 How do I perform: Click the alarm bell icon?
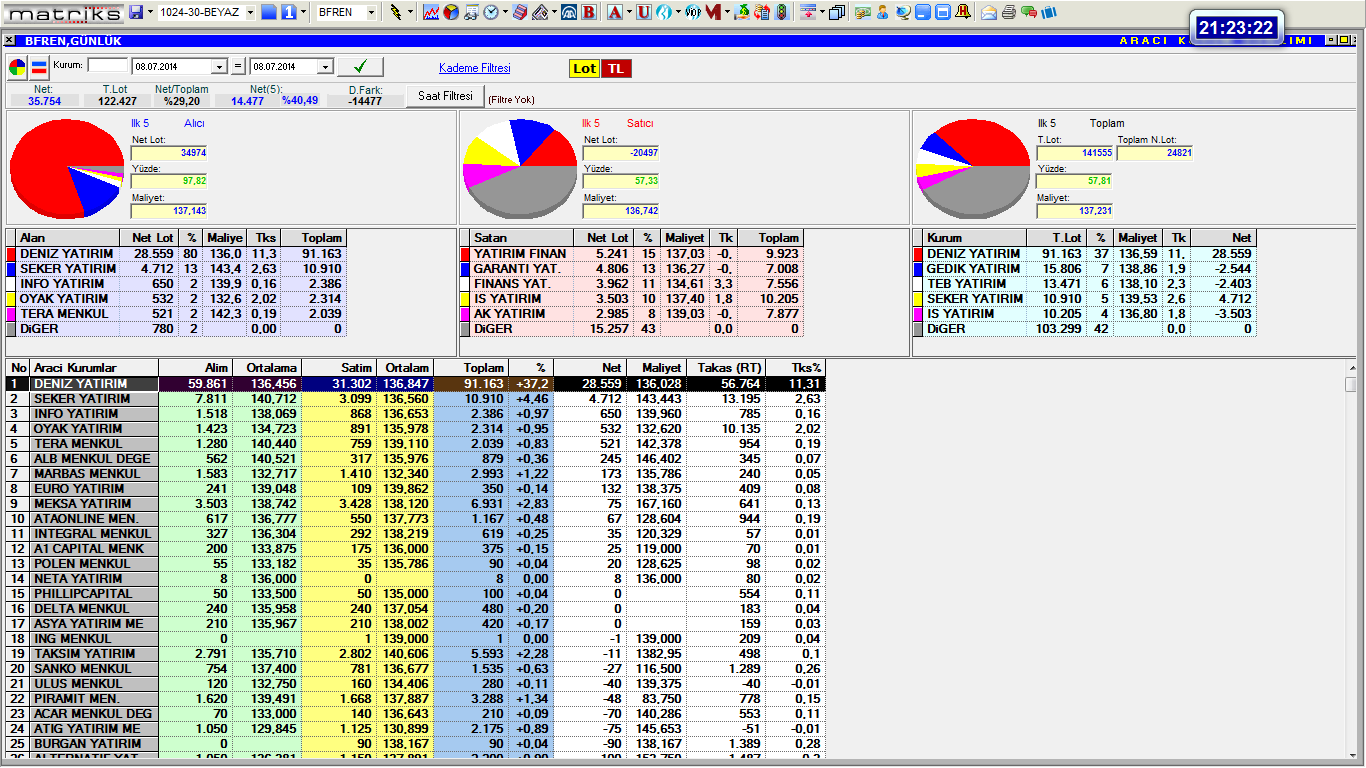(x=963, y=12)
